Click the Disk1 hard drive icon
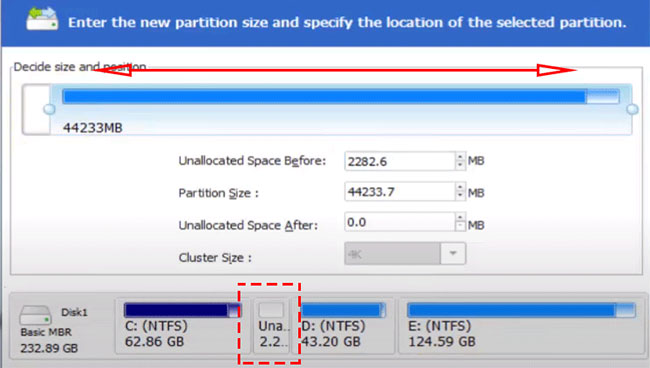Screen dimensions: 650x368 pos(36,315)
